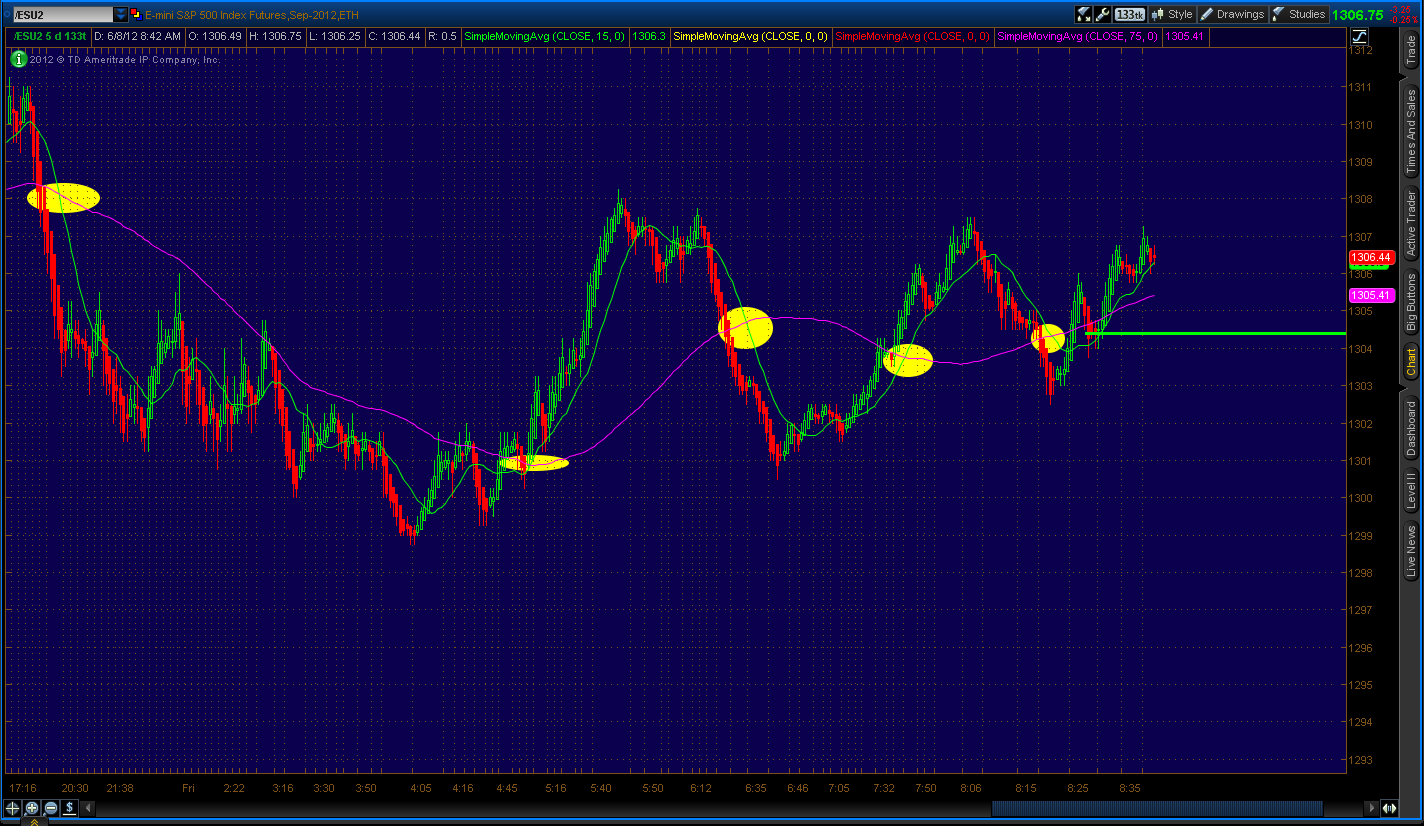Click the E-mini S&P 500 Index Futures title text

click(x=252, y=14)
